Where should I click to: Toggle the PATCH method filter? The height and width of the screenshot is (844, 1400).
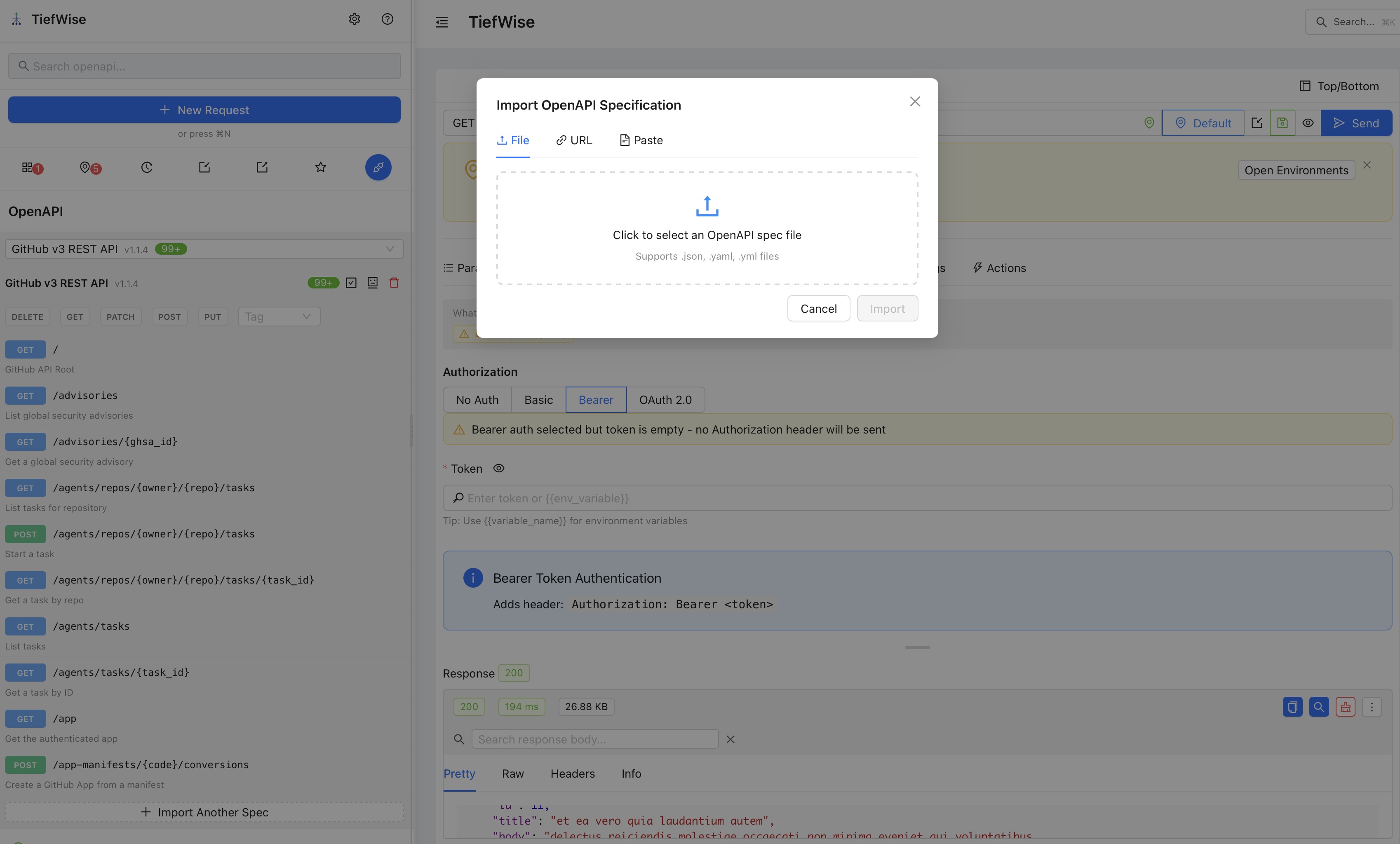click(120, 316)
